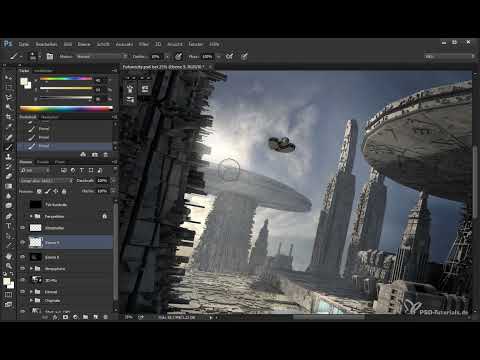This screenshot has height=360, width=480.
Task: Lock layer position in the Ebenen panel
Action: pyautogui.click(x=55, y=191)
